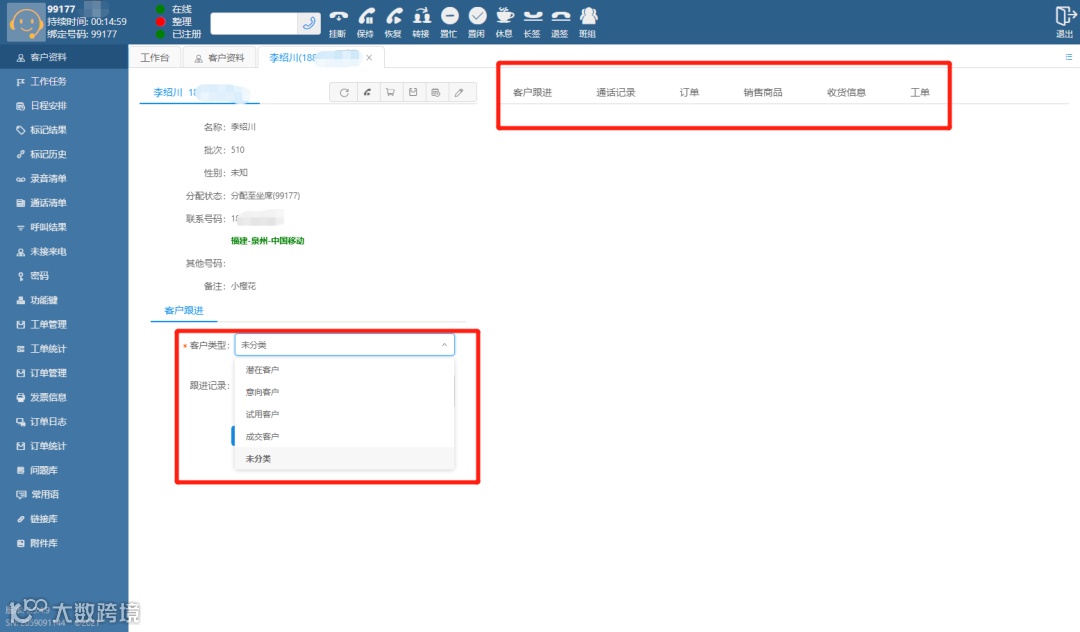1080x632 pixels.
Task: Open 呼叫结果 in the sidebar
Action: click(x=64, y=227)
